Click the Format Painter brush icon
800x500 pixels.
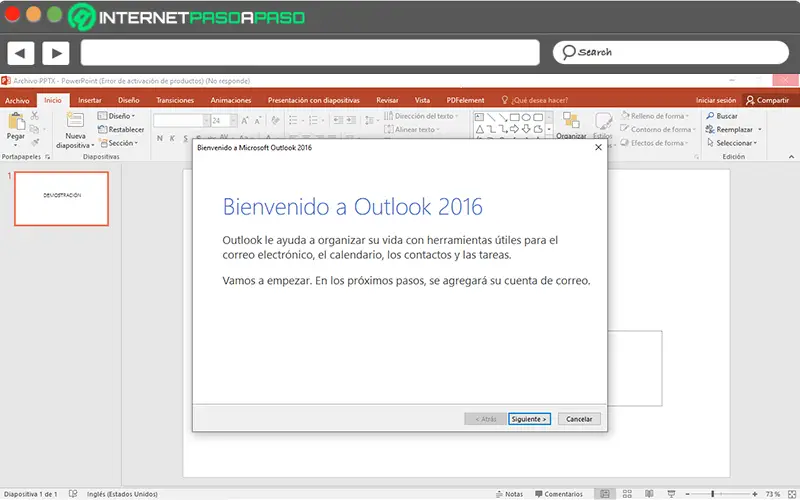[x=35, y=142]
